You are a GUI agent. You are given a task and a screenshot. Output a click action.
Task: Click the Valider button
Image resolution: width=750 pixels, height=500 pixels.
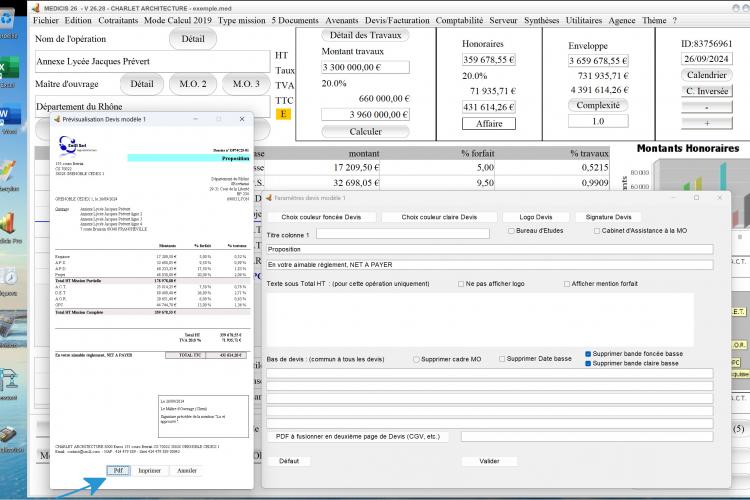489,461
